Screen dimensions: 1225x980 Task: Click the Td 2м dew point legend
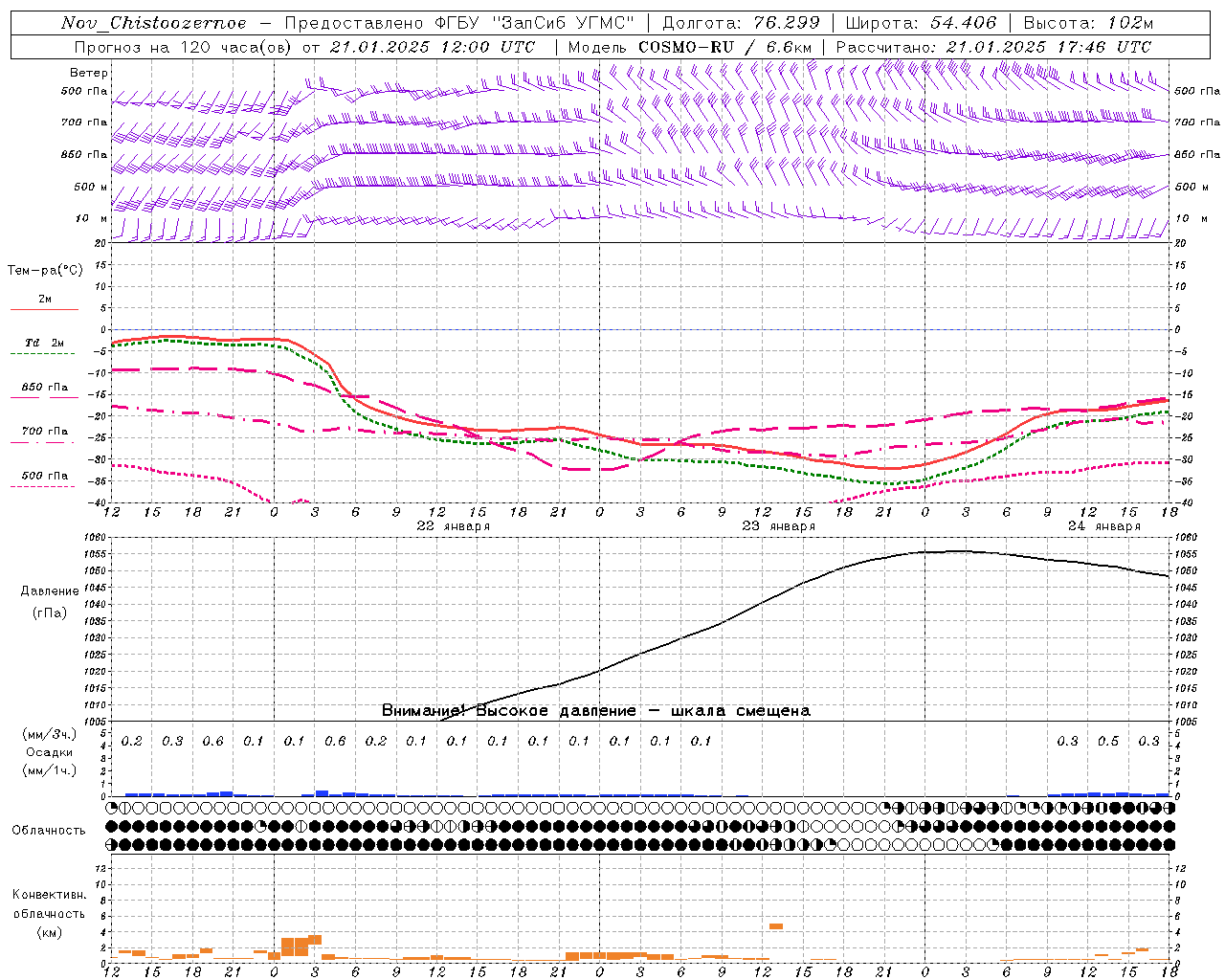point(44,344)
